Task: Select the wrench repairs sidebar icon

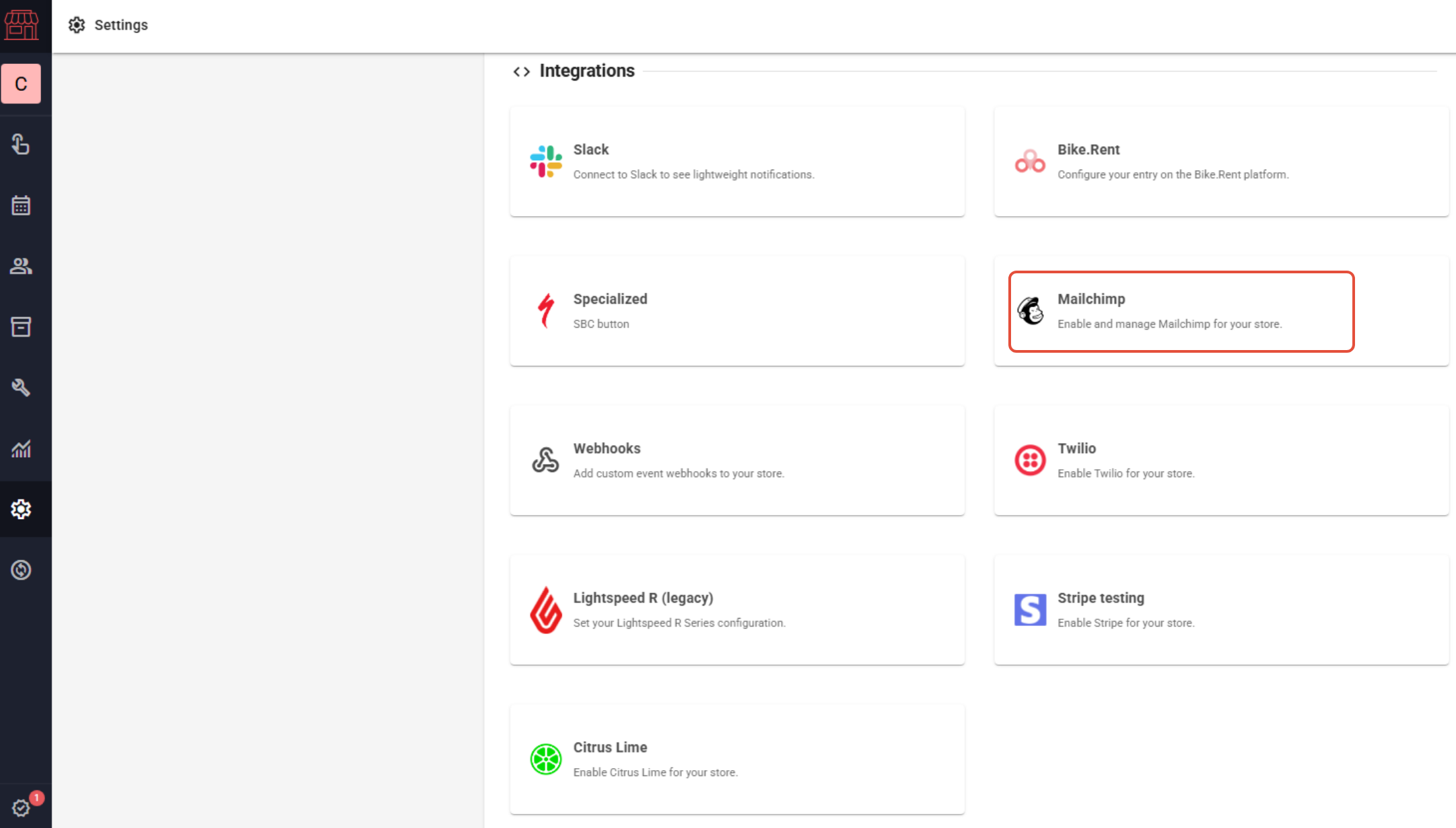Action: click(21, 388)
